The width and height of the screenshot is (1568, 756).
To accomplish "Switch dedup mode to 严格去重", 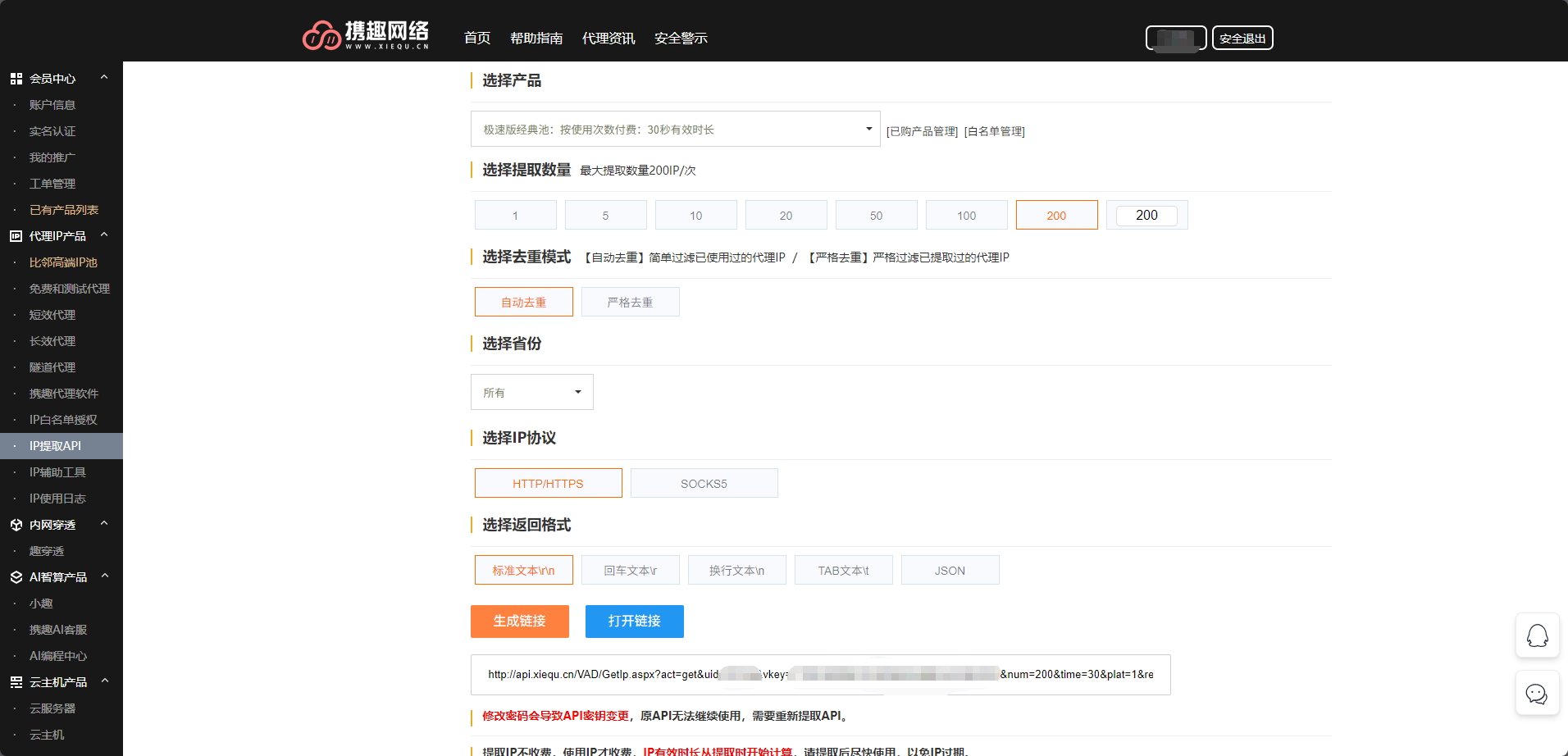I will click(630, 302).
